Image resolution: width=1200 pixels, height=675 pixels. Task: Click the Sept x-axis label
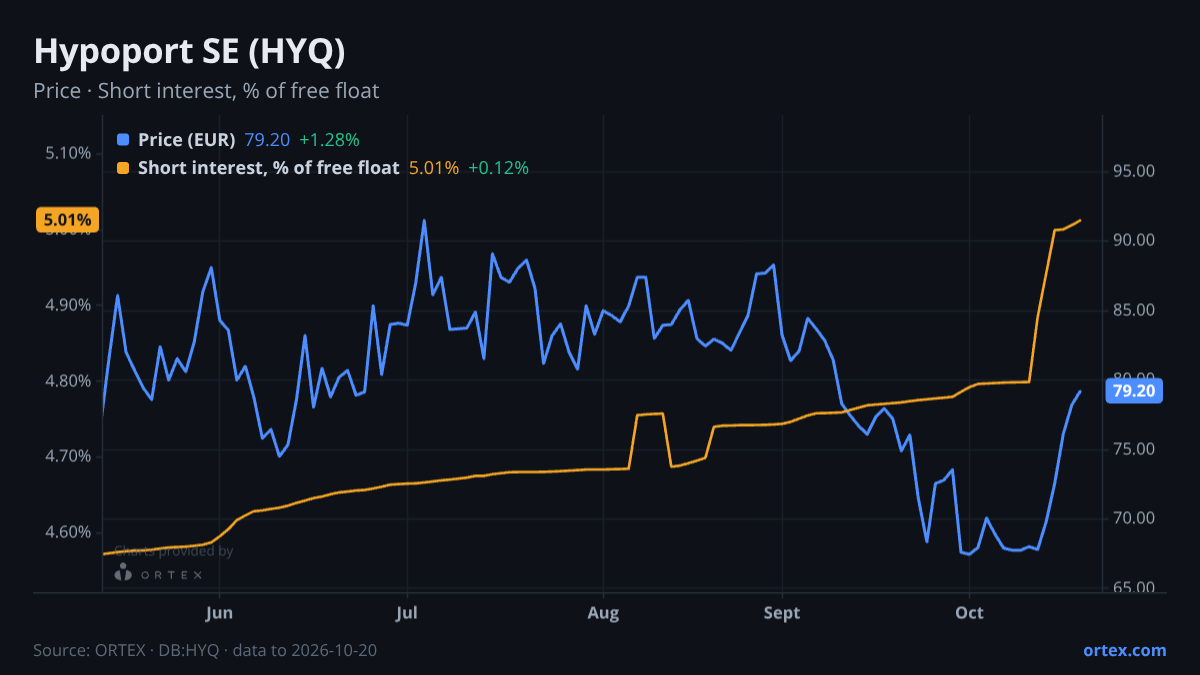tap(782, 613)
